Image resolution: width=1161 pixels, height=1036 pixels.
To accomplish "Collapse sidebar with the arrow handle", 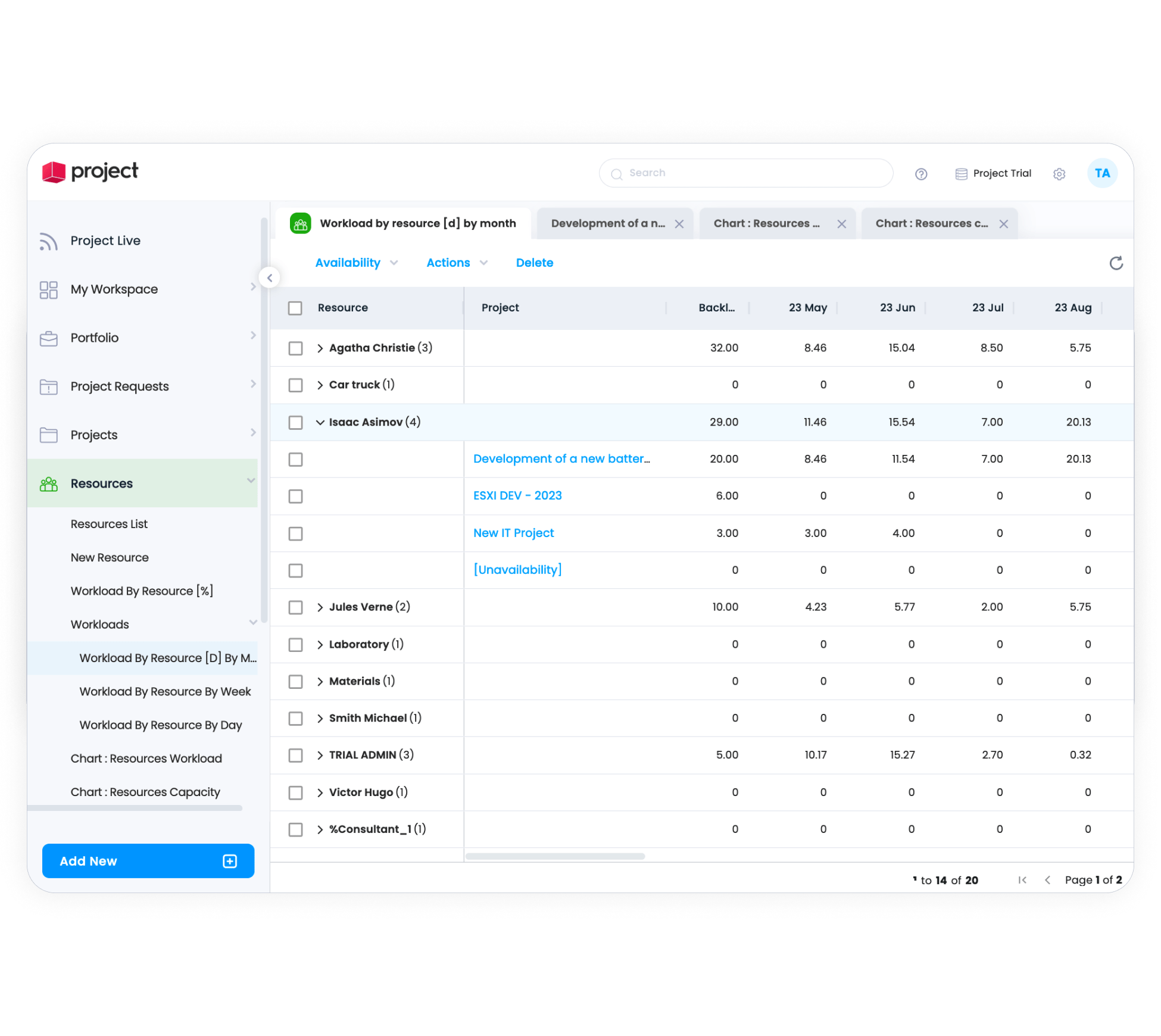I will pos(270,277).
